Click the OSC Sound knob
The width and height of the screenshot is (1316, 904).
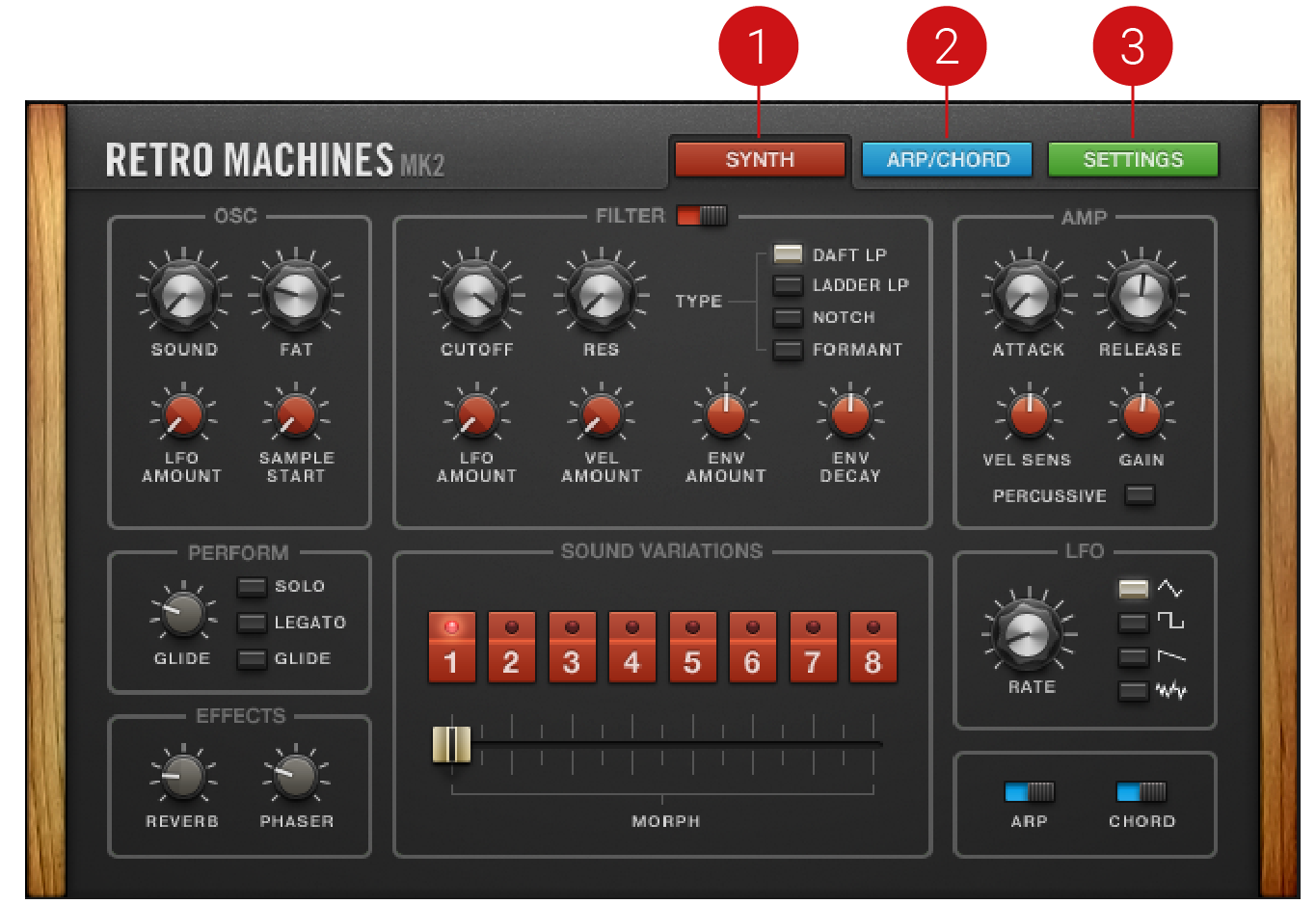pyautogui.click(x=183, y=295)
